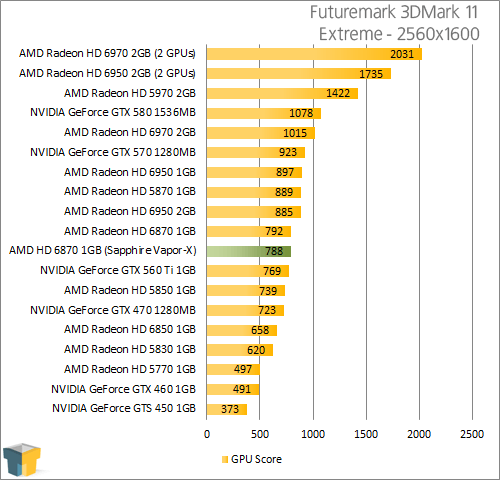Click the bar showing score 739

246,291
